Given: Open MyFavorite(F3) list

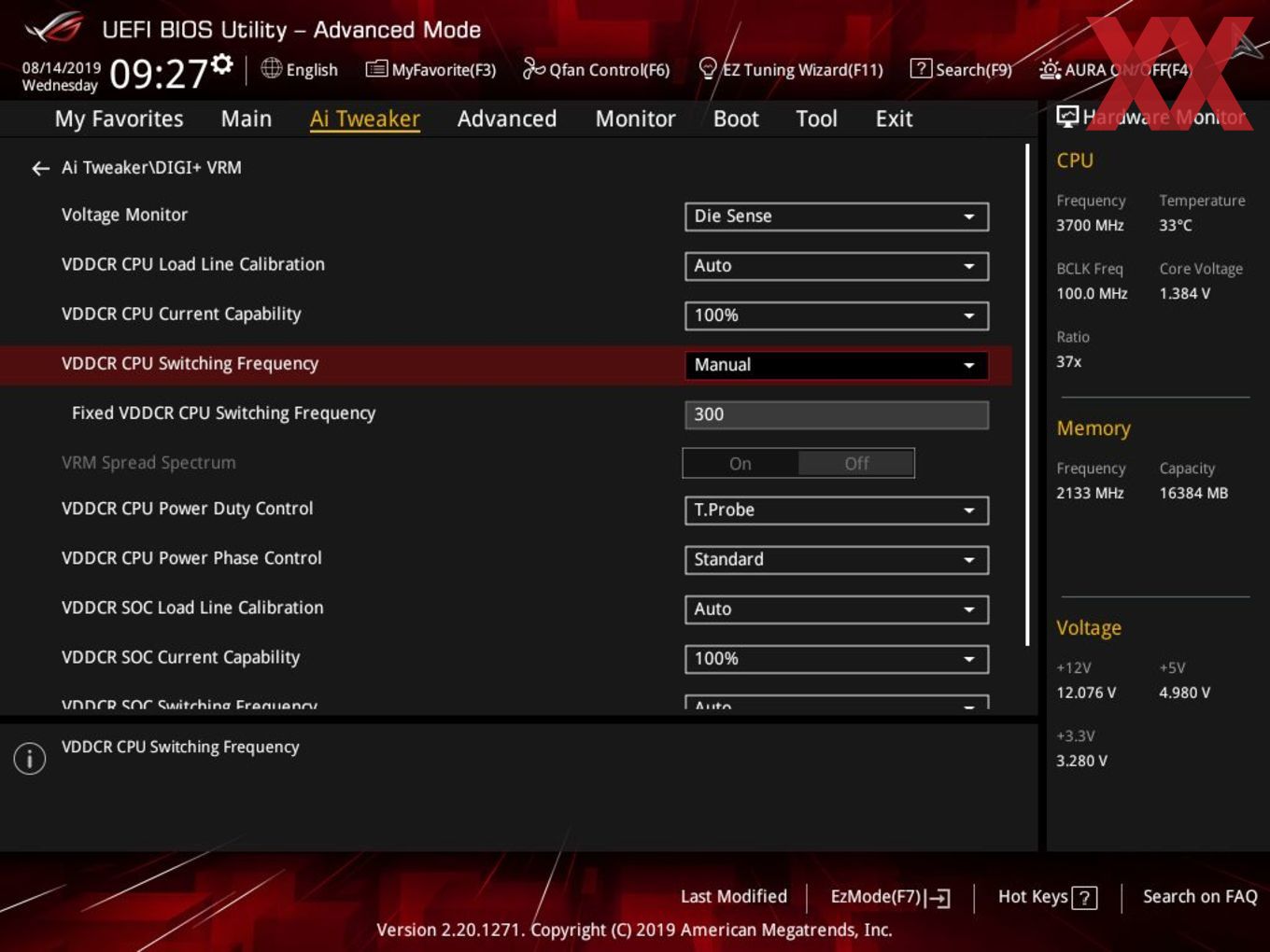Looking at the screenshot, I should (x=430, y=69).
